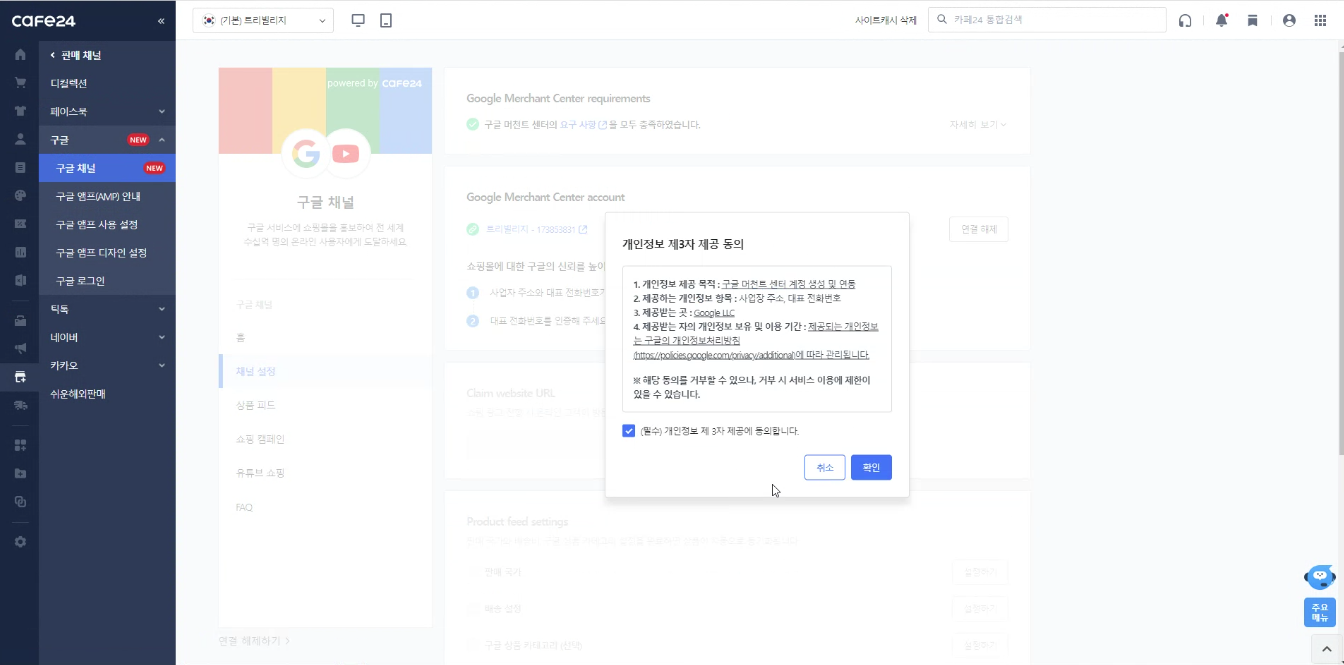This screenshot has height=665, width=1344.
Task: Select 구글 채널 sidebar item
Action: 107,168
